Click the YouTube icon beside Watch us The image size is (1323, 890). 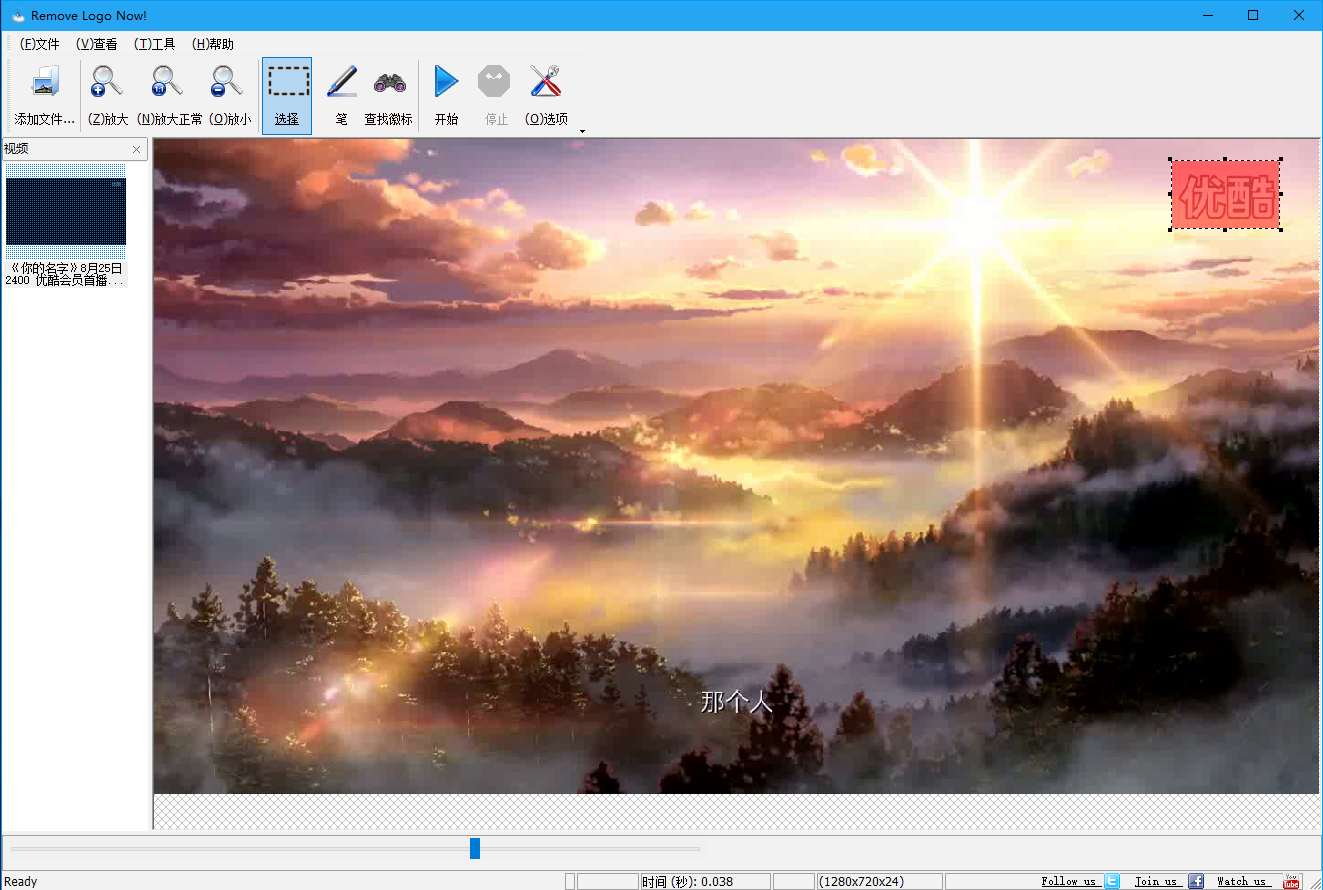click(1291, 881)
